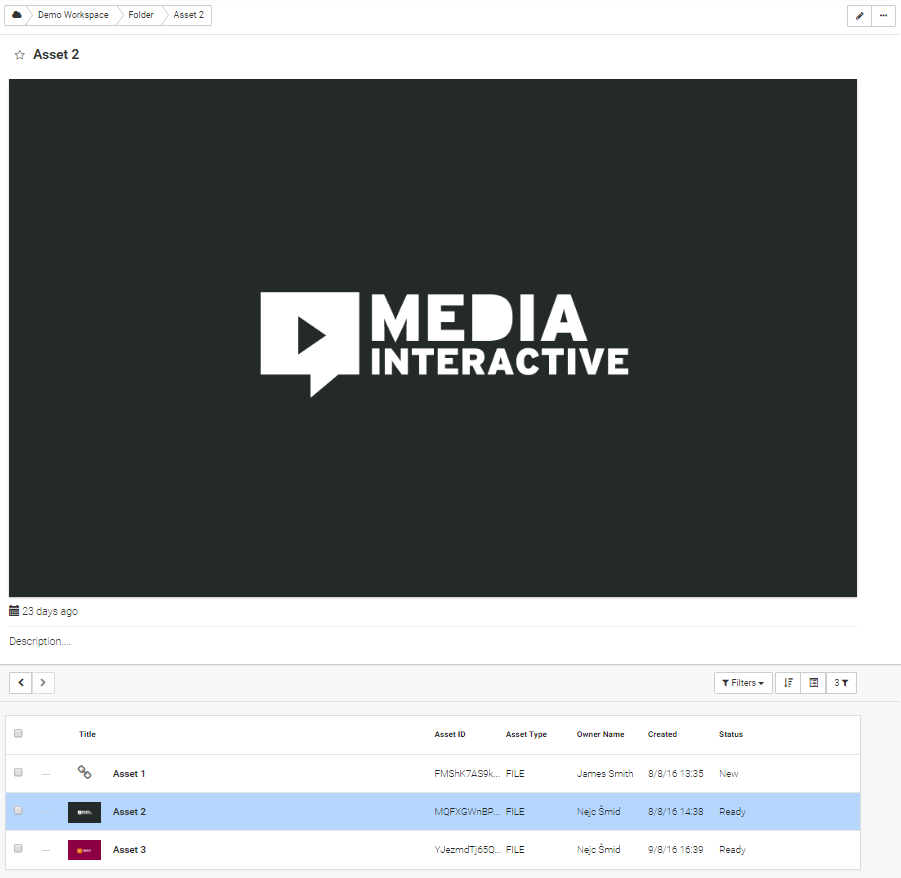Open the Filters dropdown

point(743,683)
